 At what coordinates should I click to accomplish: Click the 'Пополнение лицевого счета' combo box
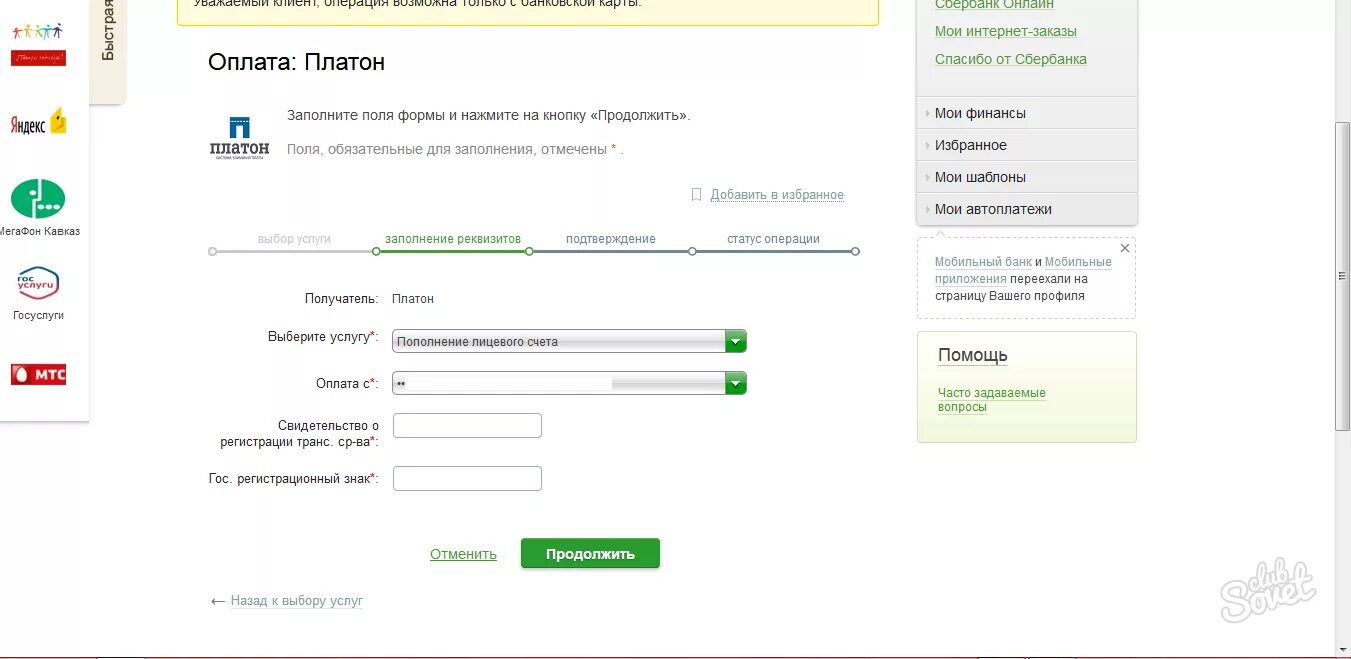(569, 341)
